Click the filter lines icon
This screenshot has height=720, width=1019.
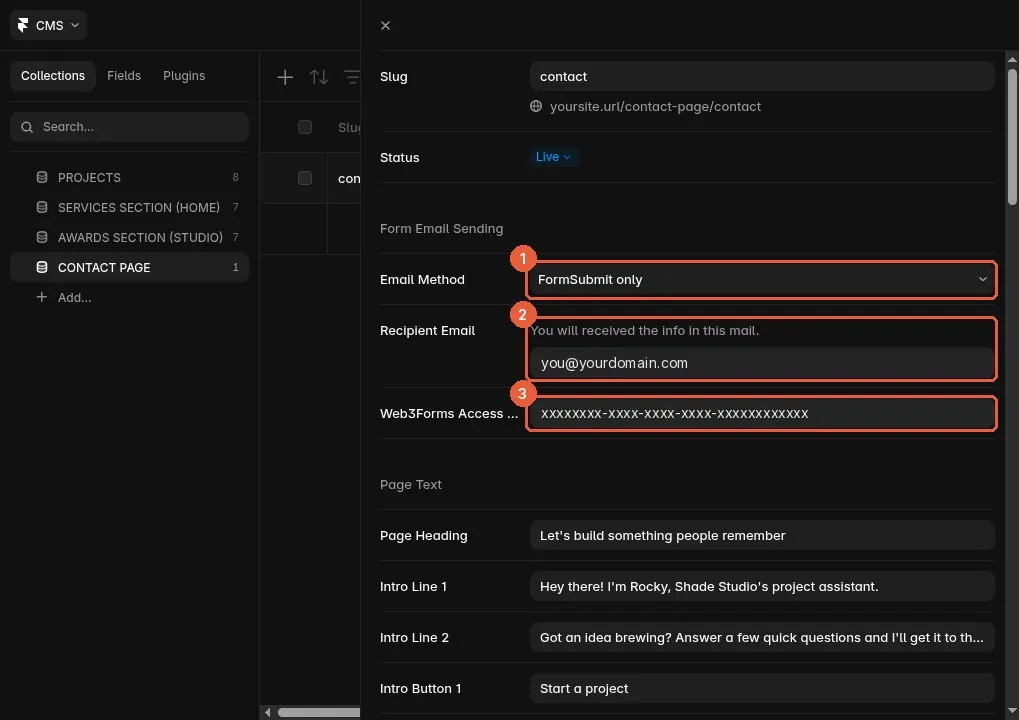coord(352,77)
